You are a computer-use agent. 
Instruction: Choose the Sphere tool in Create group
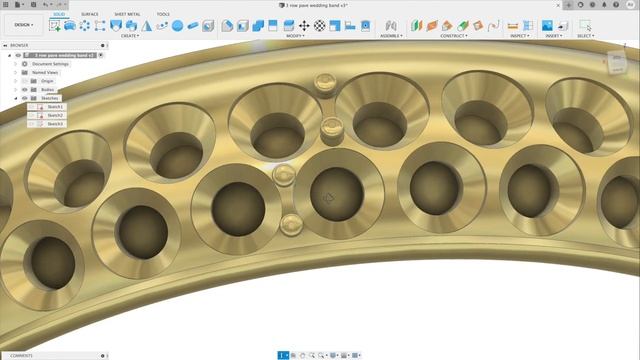click(177, 26)
